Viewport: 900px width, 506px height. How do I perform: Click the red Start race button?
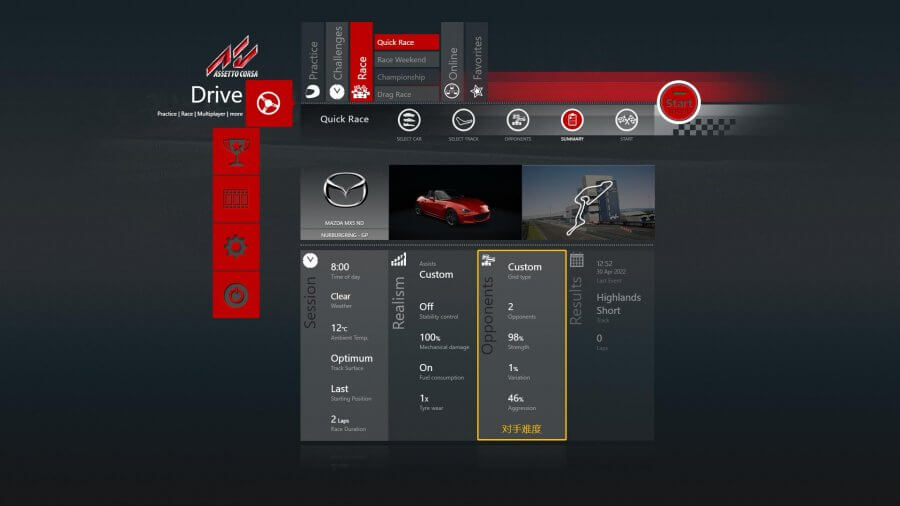[x=678, y=103]
